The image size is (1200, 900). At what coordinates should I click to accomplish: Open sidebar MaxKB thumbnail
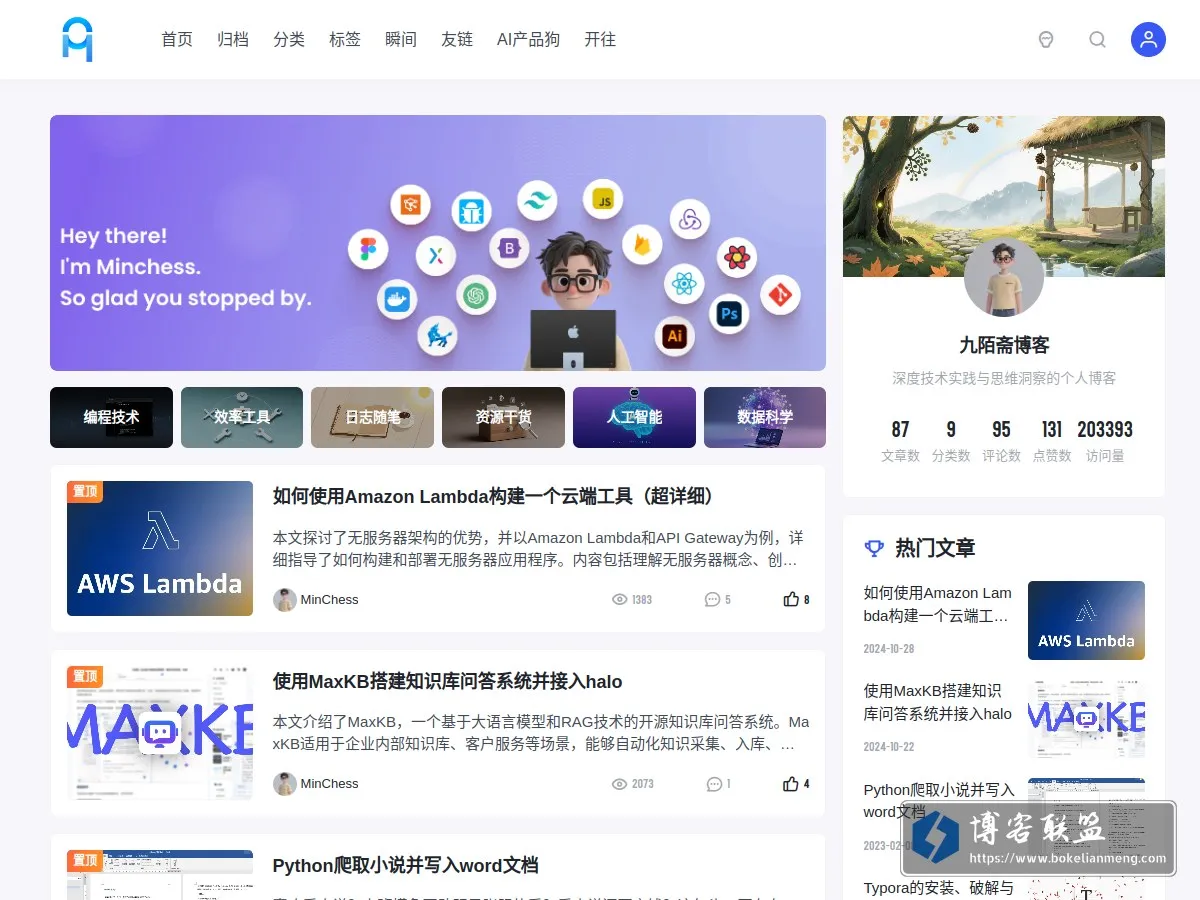1086,718
